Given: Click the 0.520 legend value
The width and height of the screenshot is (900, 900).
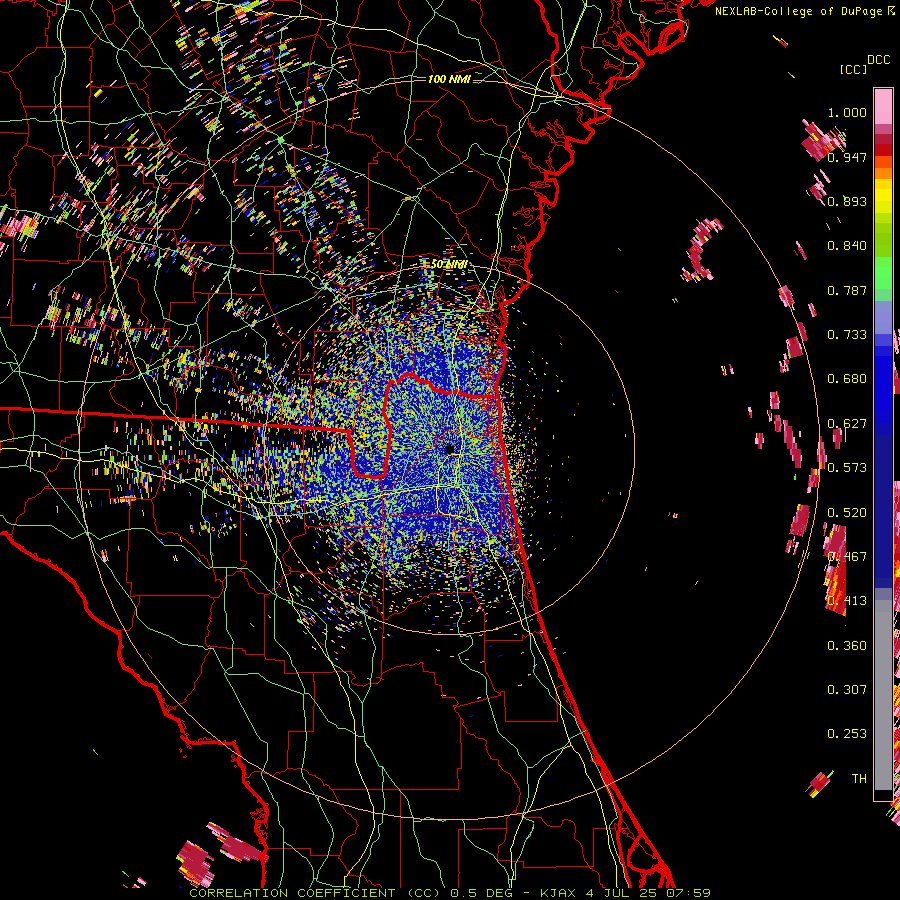Looking at the screenshot, I should 847,513.
